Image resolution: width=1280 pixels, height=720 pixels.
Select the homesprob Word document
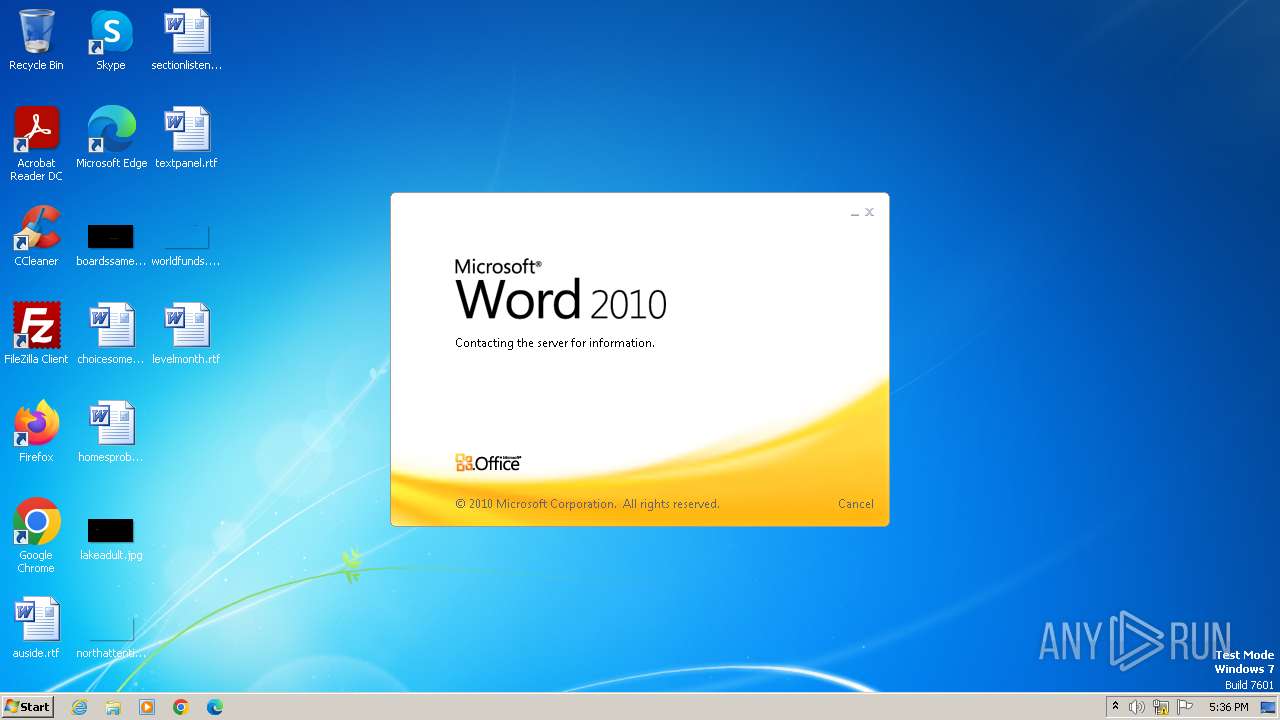coord(111,432)
